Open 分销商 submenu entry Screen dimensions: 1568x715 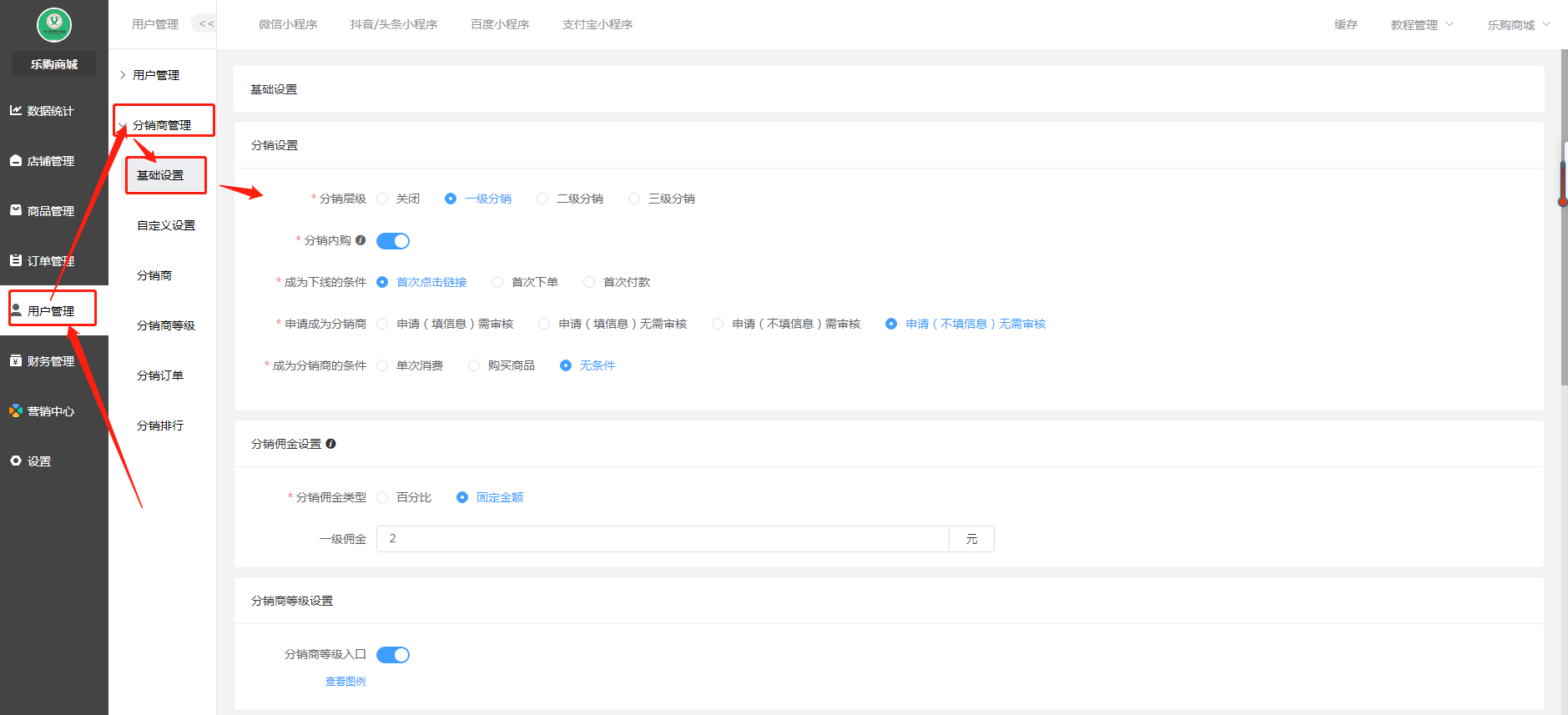point(154,275)
